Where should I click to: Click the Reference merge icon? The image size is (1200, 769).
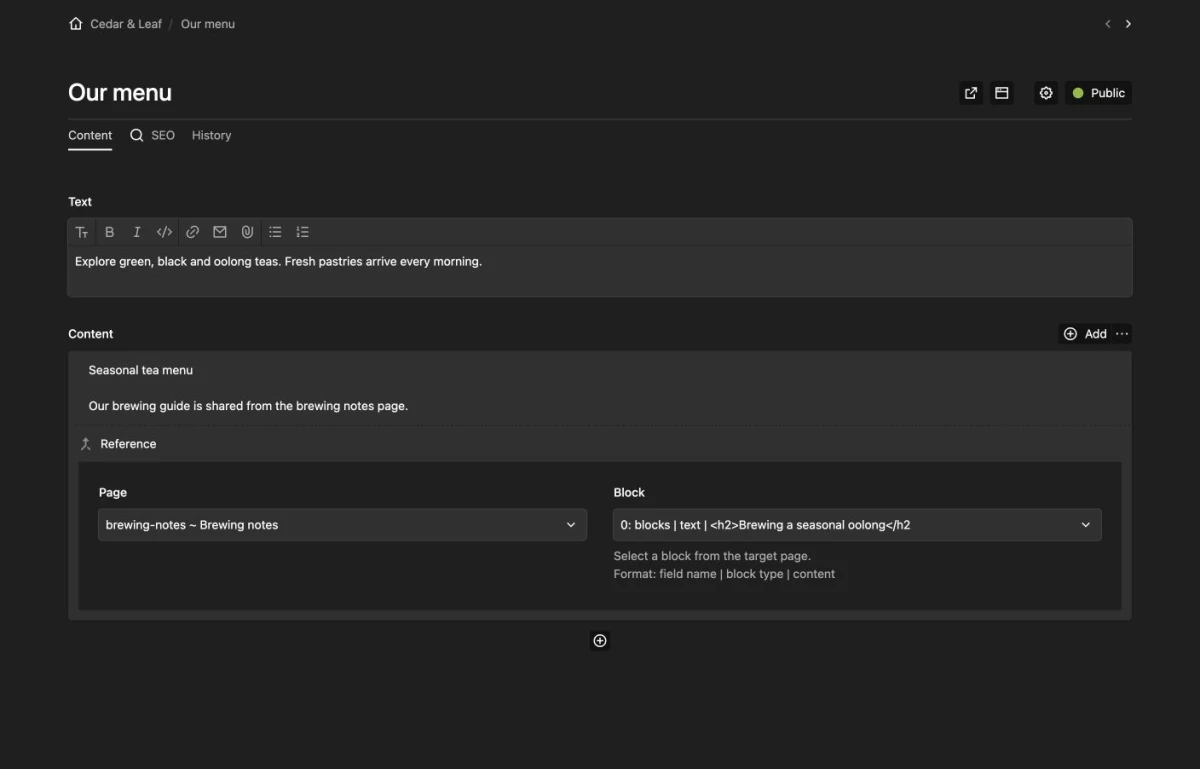(86, 444)
